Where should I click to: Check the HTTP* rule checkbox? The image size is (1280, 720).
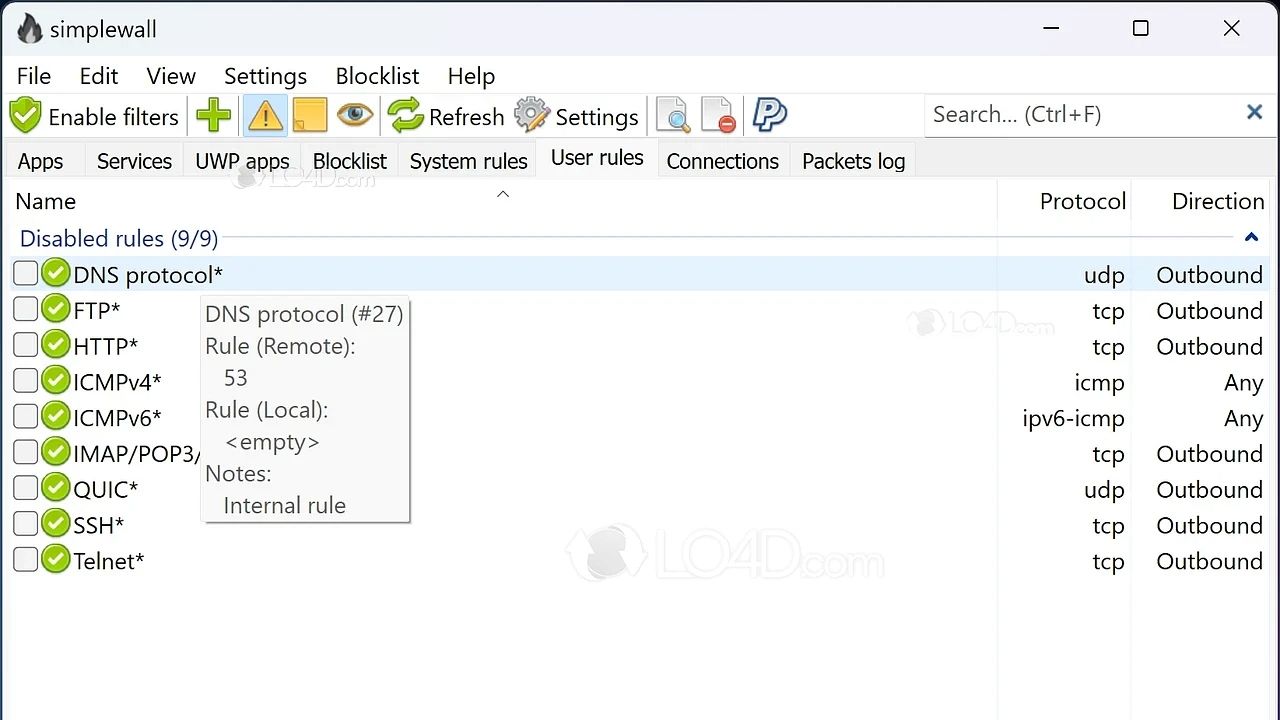tap(26, 345)
